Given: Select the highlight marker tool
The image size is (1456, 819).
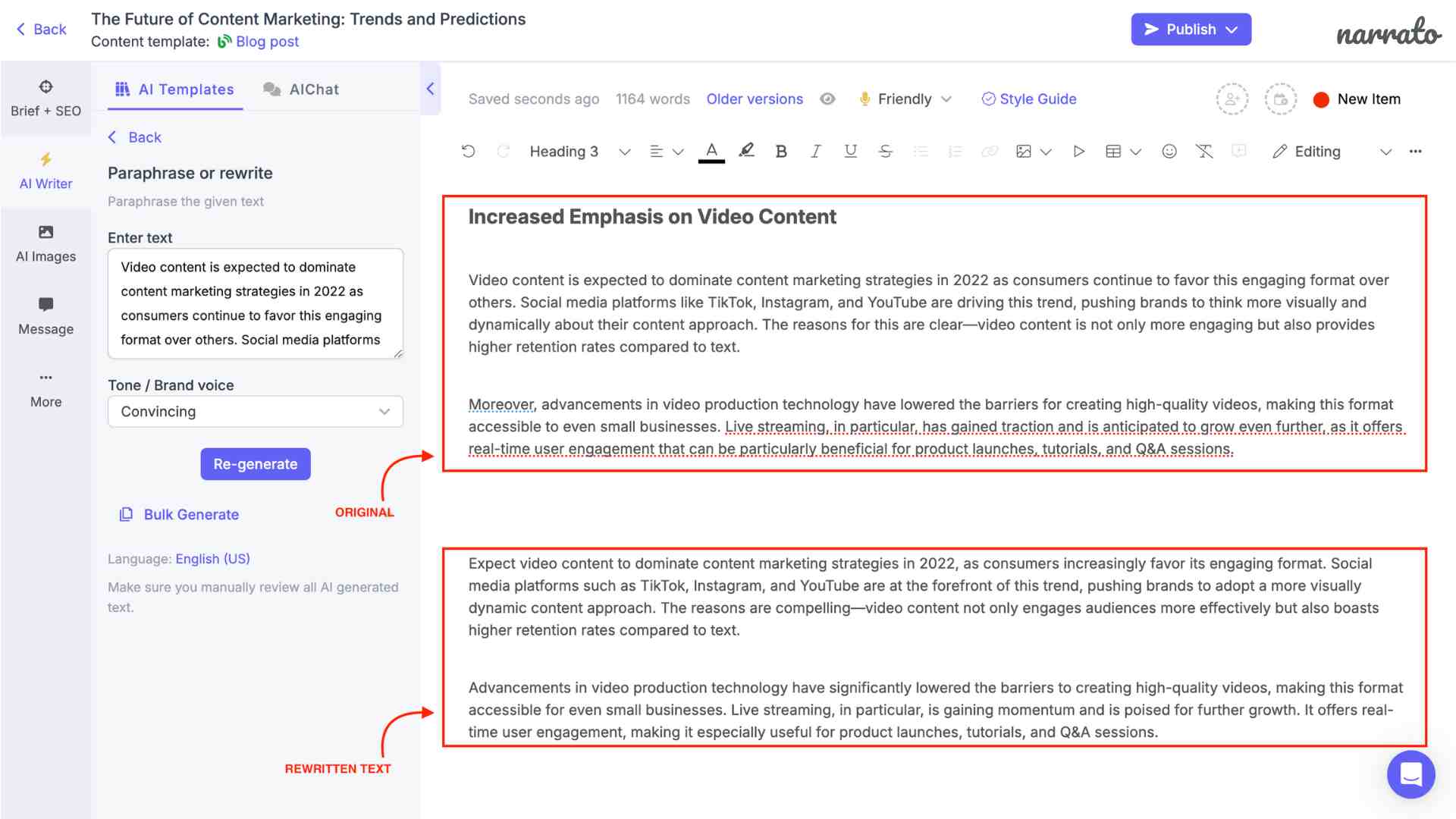Looking at the screenshot, I should click(747, 152).
